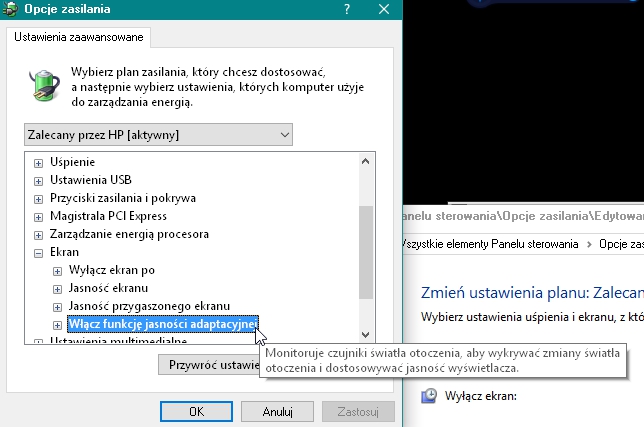Collapse the Ekran tree node
This screenshot has width=644, height=427.
(38, 253)
